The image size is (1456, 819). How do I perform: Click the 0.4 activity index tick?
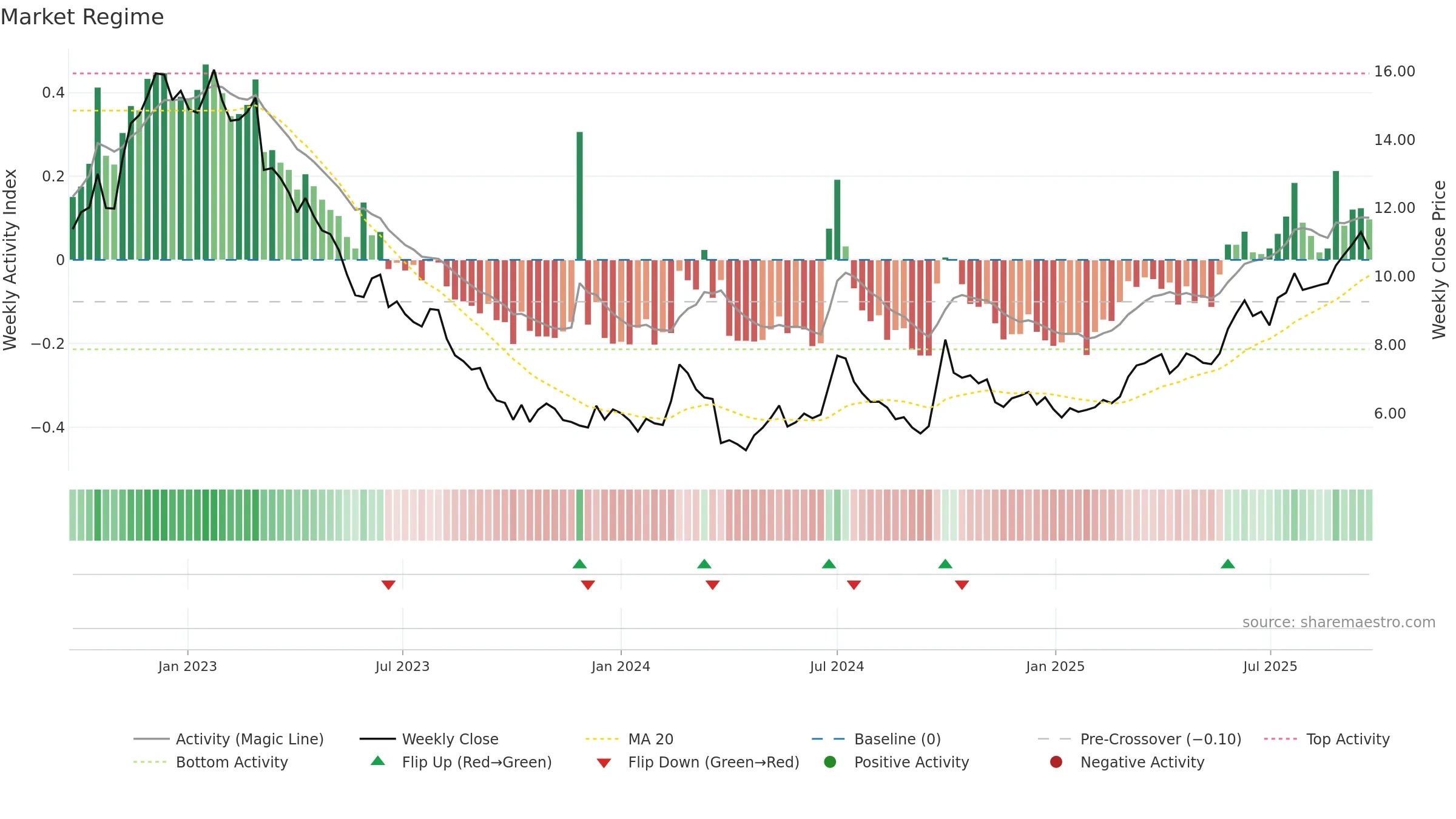coord(53,93)
